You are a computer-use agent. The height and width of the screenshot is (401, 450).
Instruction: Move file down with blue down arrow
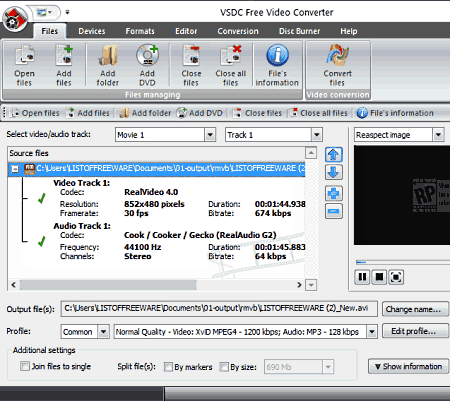334,172
